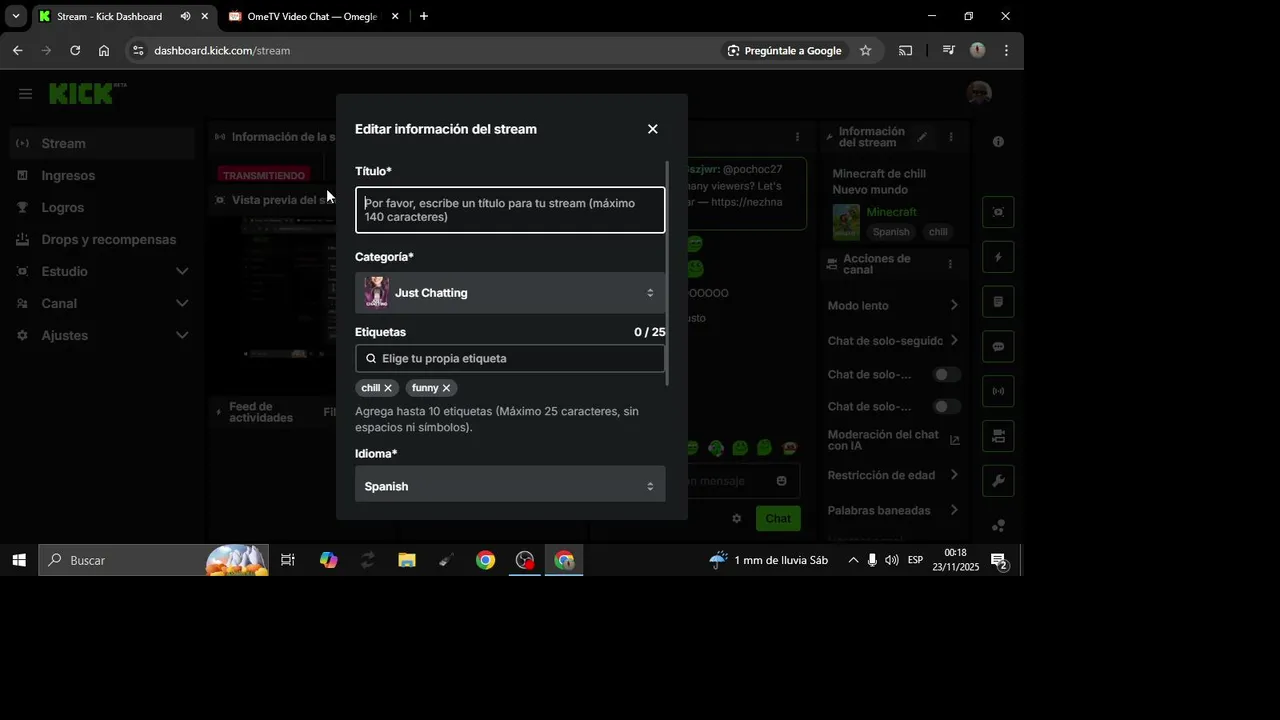The height and width of the screenshot is (720, 1280).
Task: Open File Explorer from the taskbar
Action: coord(407,560)
